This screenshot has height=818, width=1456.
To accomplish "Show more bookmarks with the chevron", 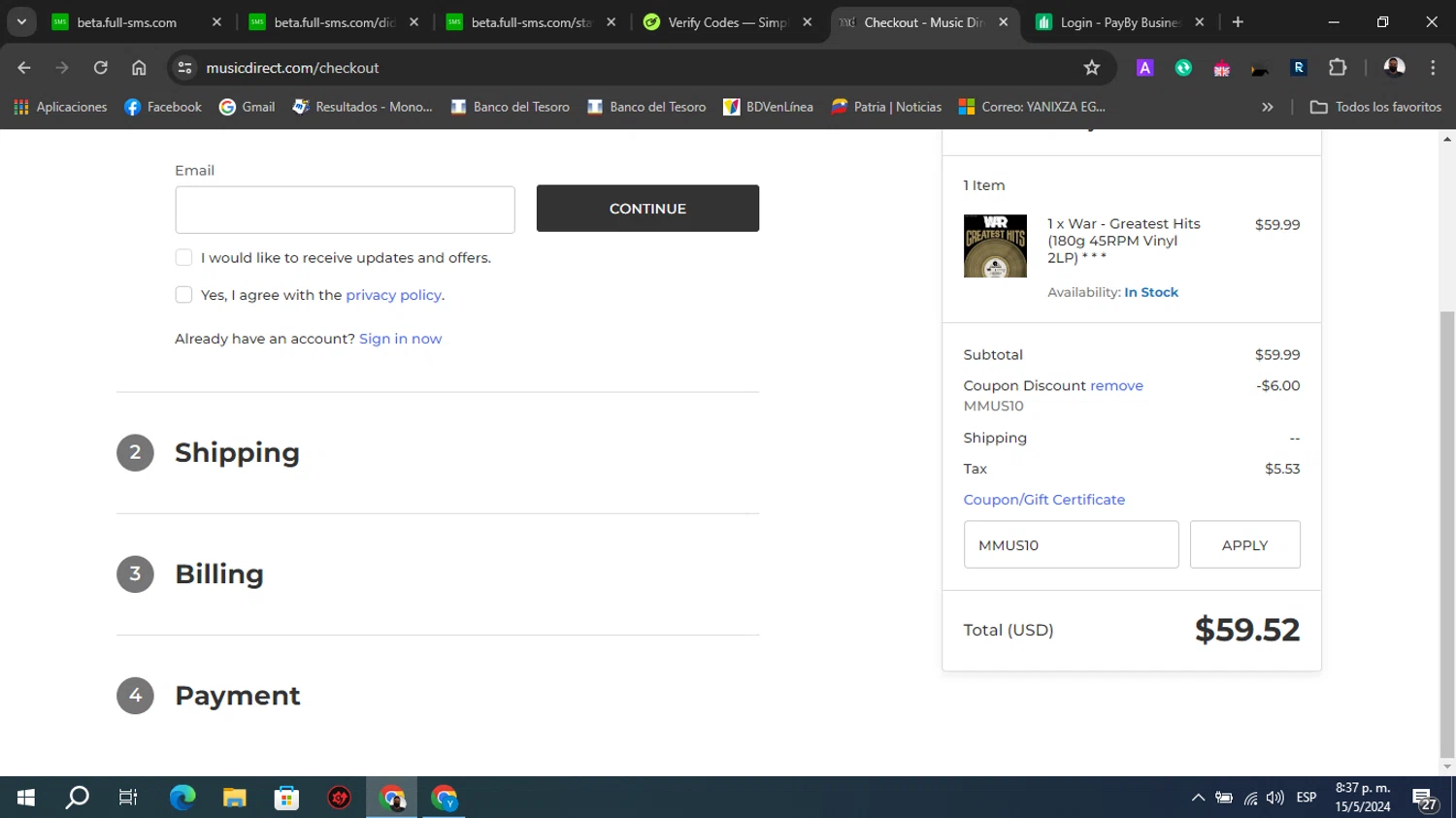I will click(1268, 107).
